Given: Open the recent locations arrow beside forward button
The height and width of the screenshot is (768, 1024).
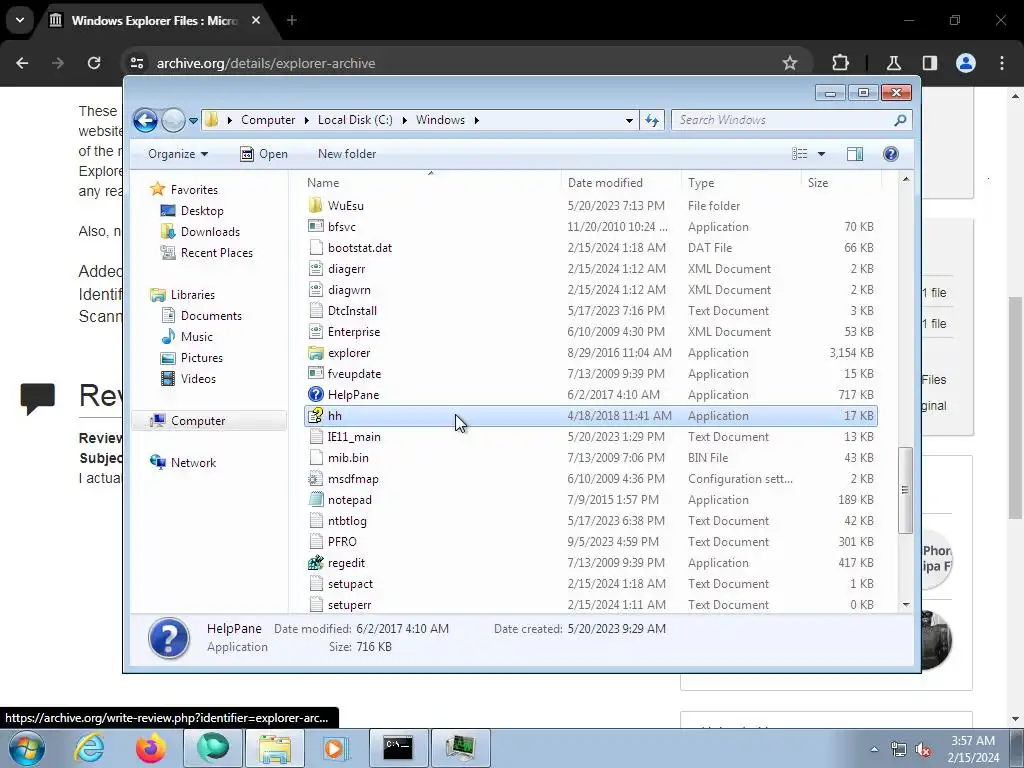Looking at the screenshot, I should tap(193, 121).
